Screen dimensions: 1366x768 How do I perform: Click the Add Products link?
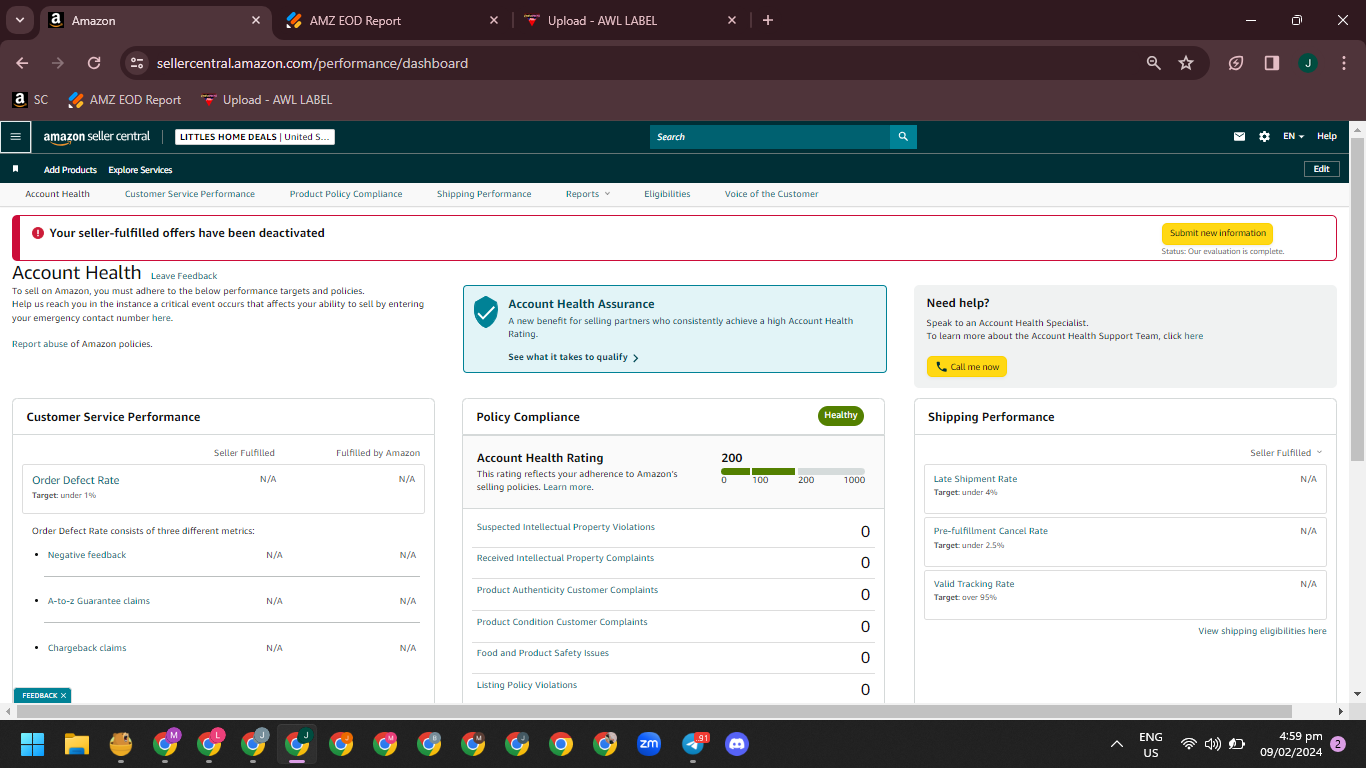click(70, 170)
